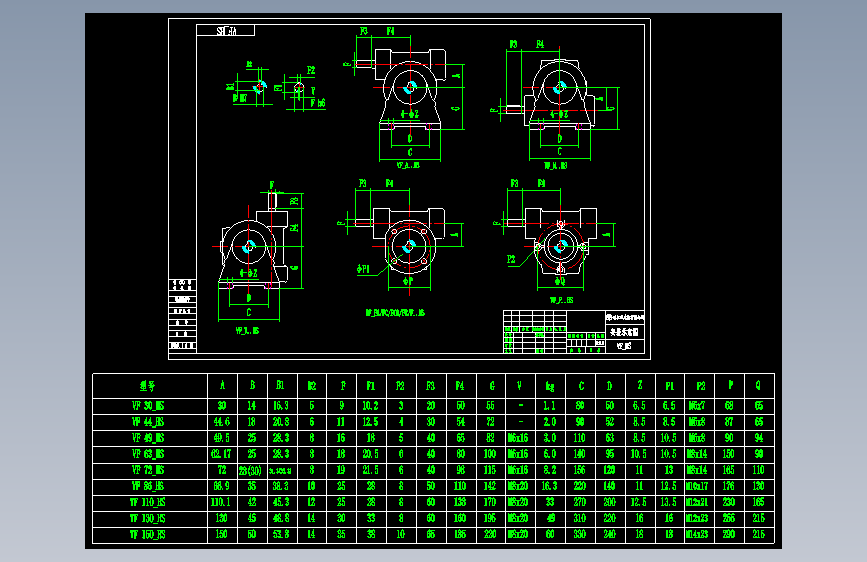Image resolution: width=867 pixels, height=562 pixels.
Task: Select F1 value 21.5 in VF 72_HS row
Action: pos(370,470)
